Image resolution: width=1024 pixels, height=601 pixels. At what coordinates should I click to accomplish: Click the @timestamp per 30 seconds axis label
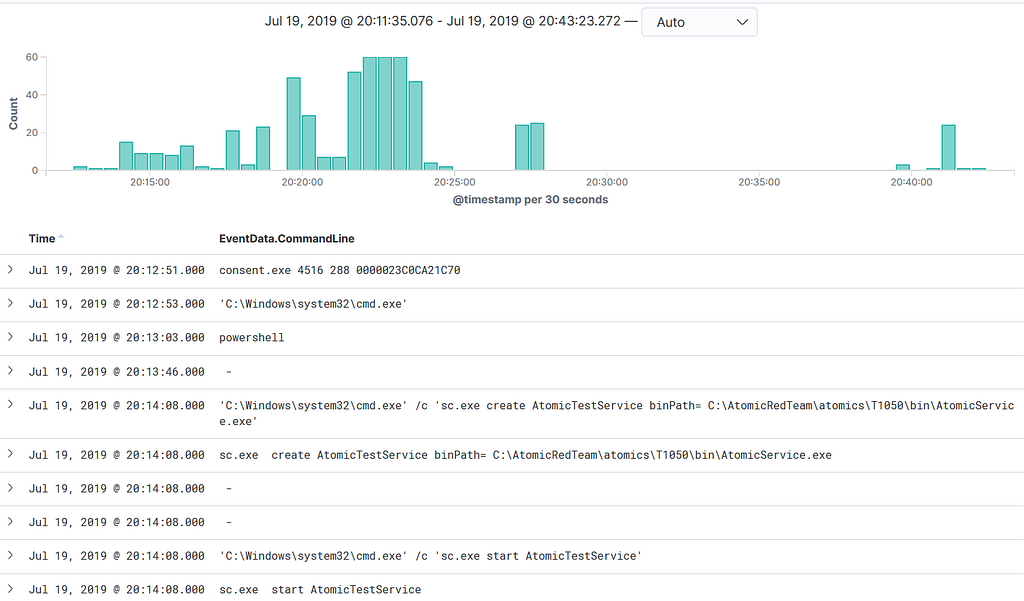(x=530, y=199)
